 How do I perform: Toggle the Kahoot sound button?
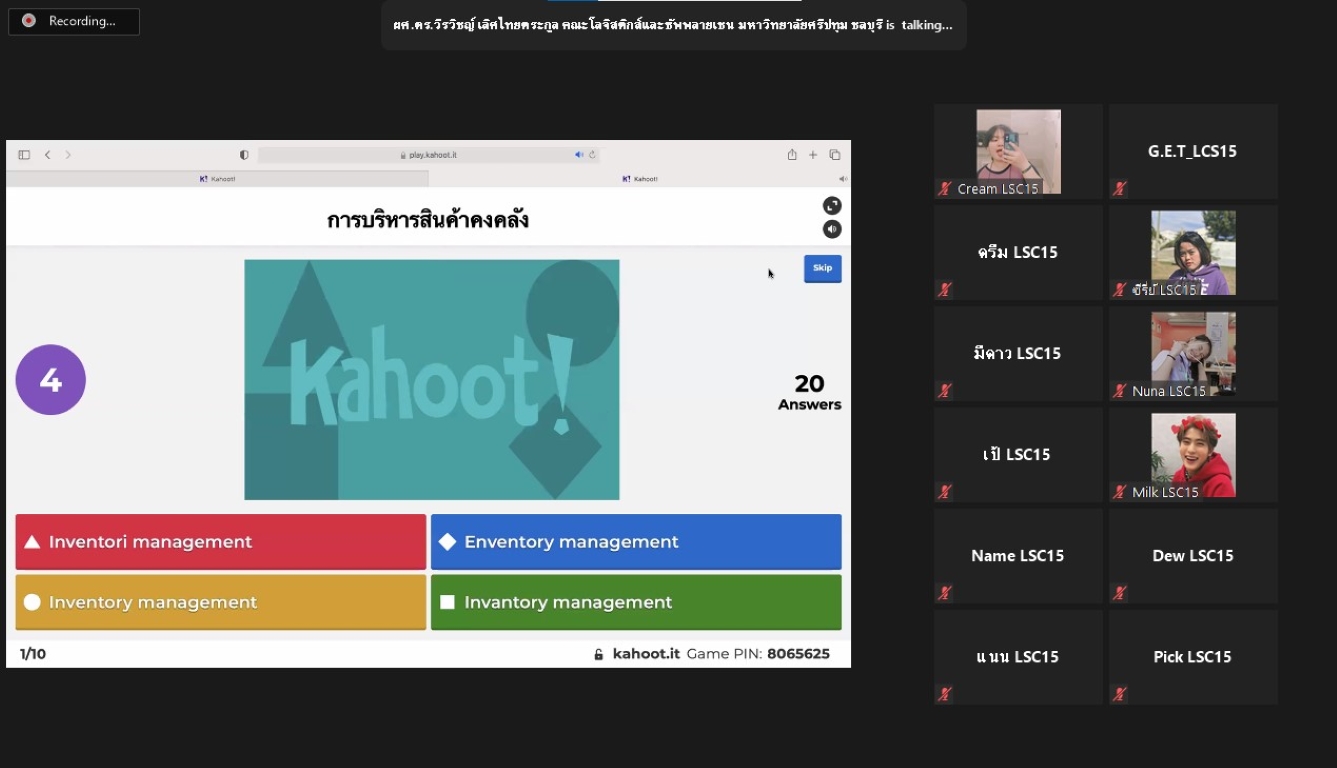pyautogui.click(x=832, y=229)
